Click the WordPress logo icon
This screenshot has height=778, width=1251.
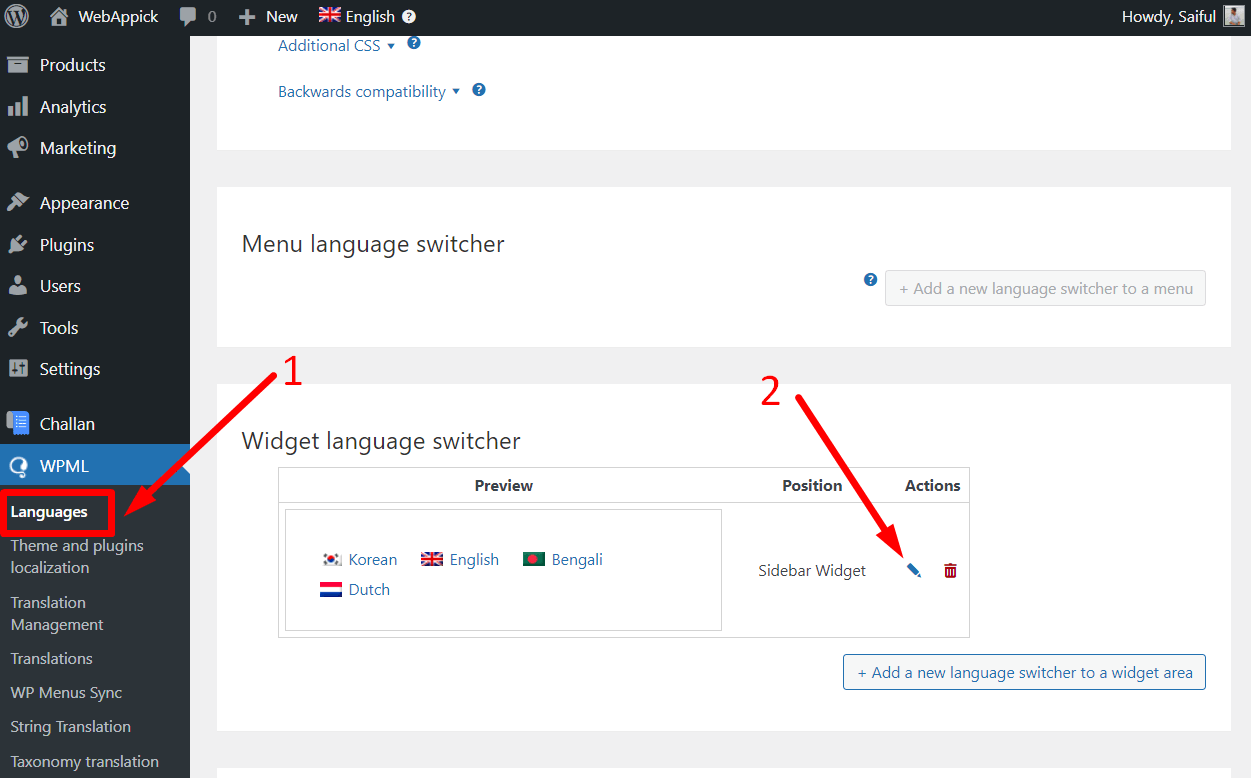(17, 16)
